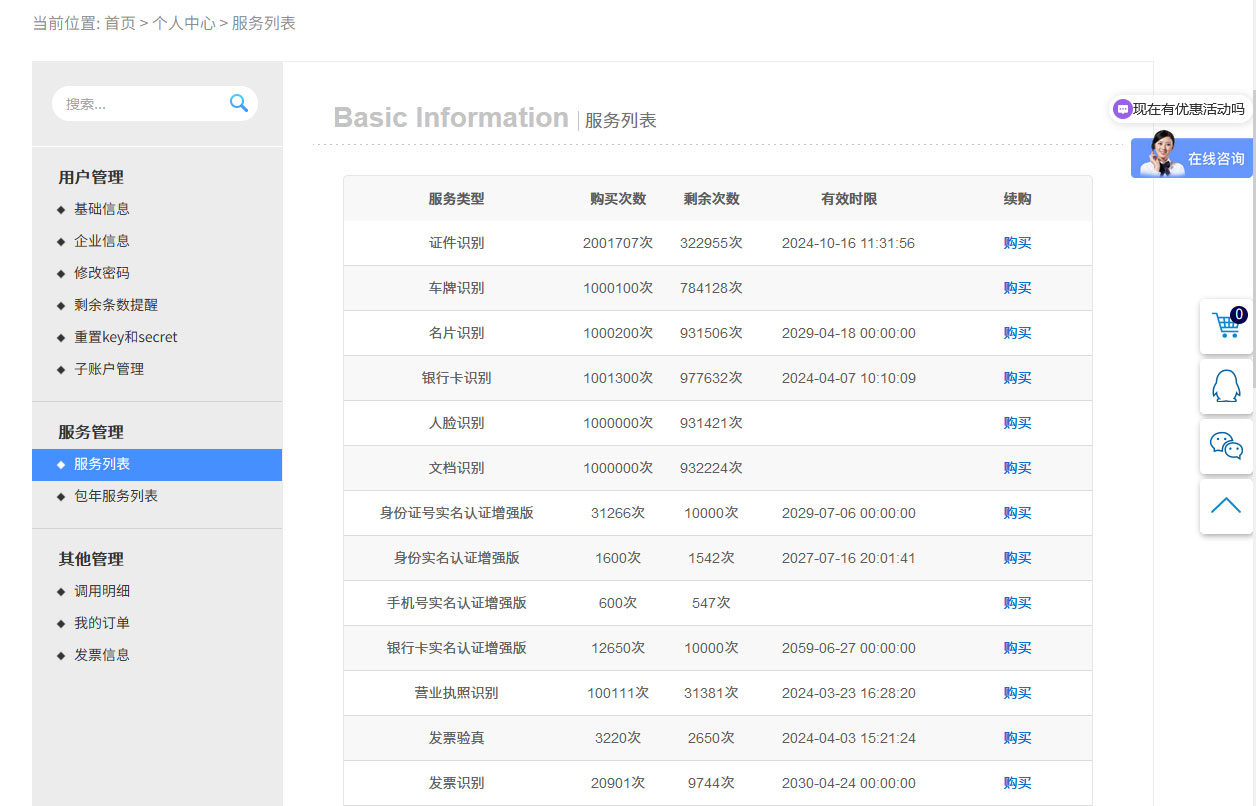Image resolution: width=1256 pixels, height=806 pixels.
Task: Click the QQ penguin contact icon
Action: pos(1226,386)
